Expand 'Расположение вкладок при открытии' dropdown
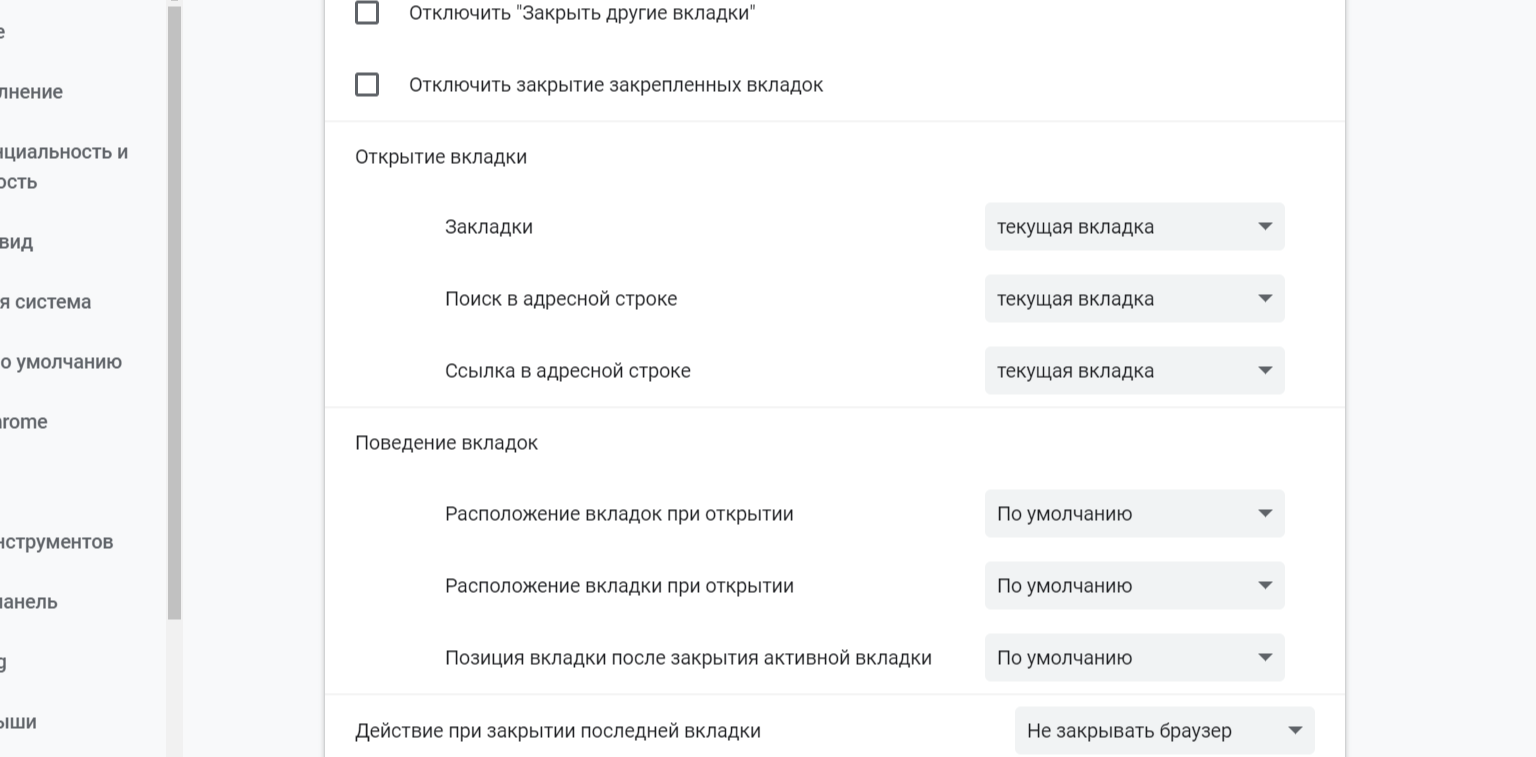This screenshot has width=1536, height=757. (x=1134, y=514)
